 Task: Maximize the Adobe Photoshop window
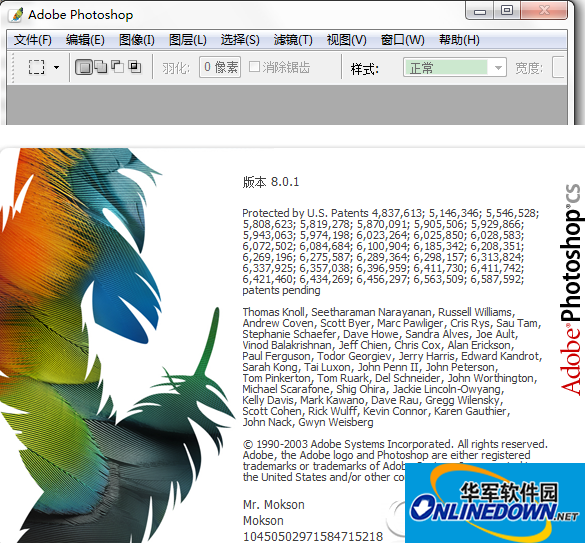click(507, 10)
